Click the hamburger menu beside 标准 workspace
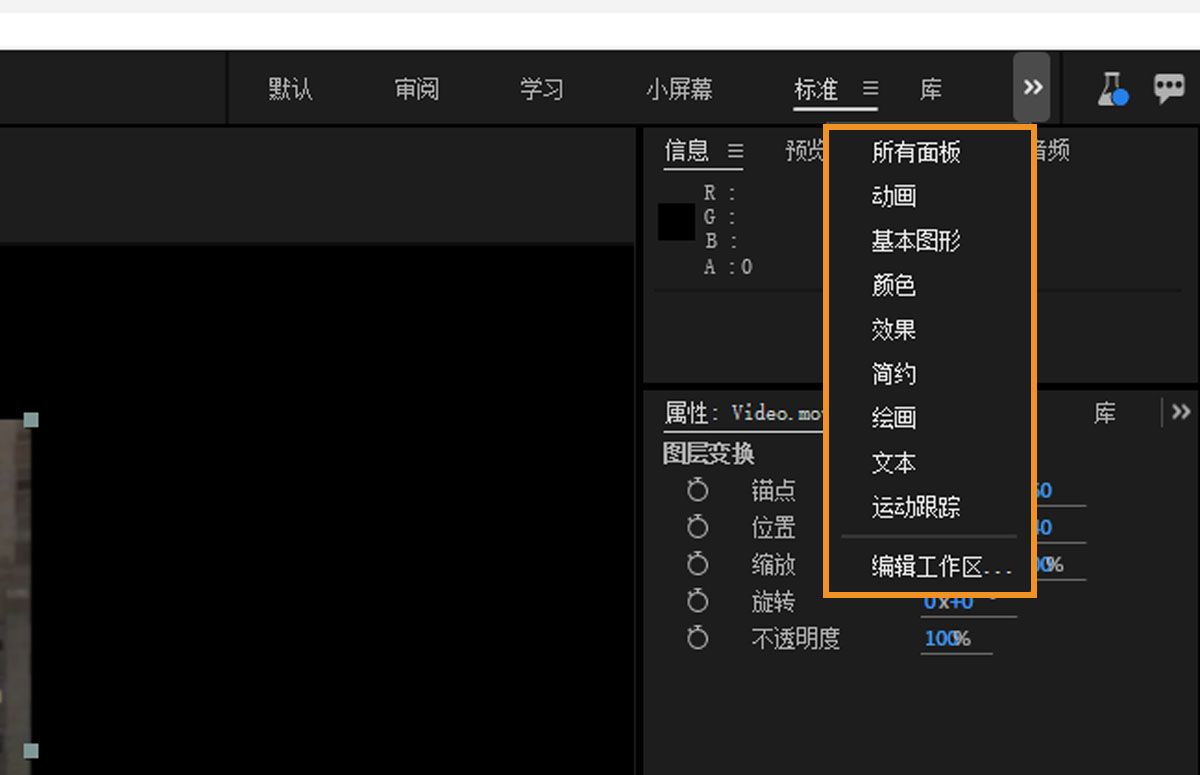The image size is (1200, 775). pos(869,89)
